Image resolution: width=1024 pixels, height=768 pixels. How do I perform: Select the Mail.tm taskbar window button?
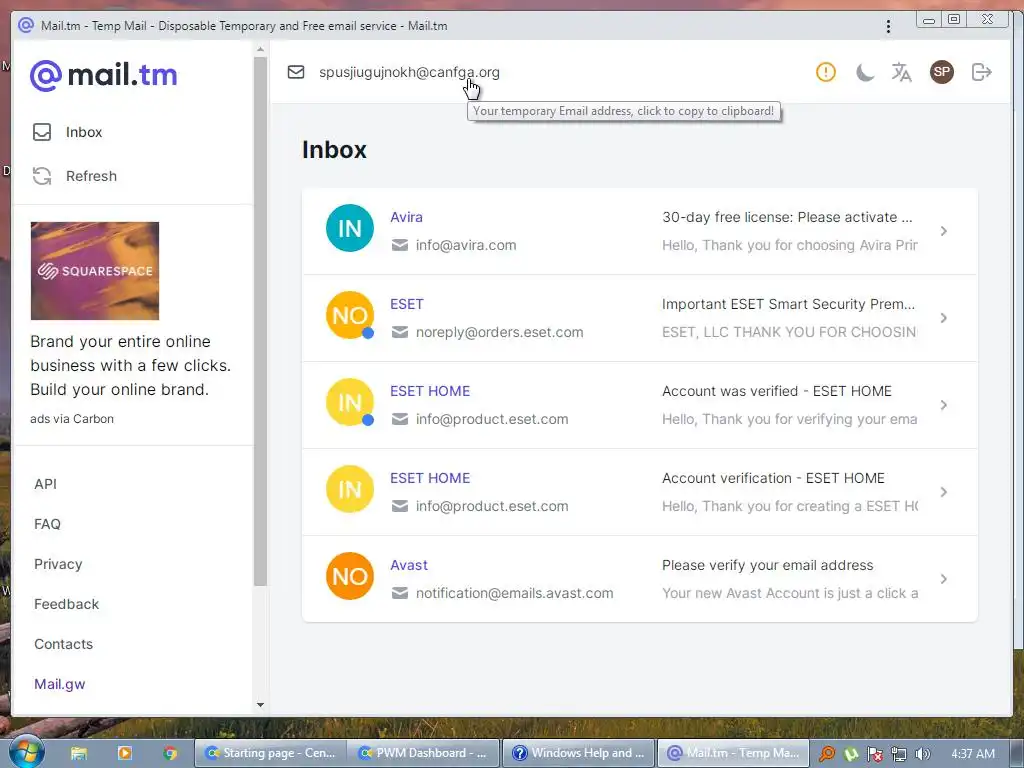tap(733, 753)
